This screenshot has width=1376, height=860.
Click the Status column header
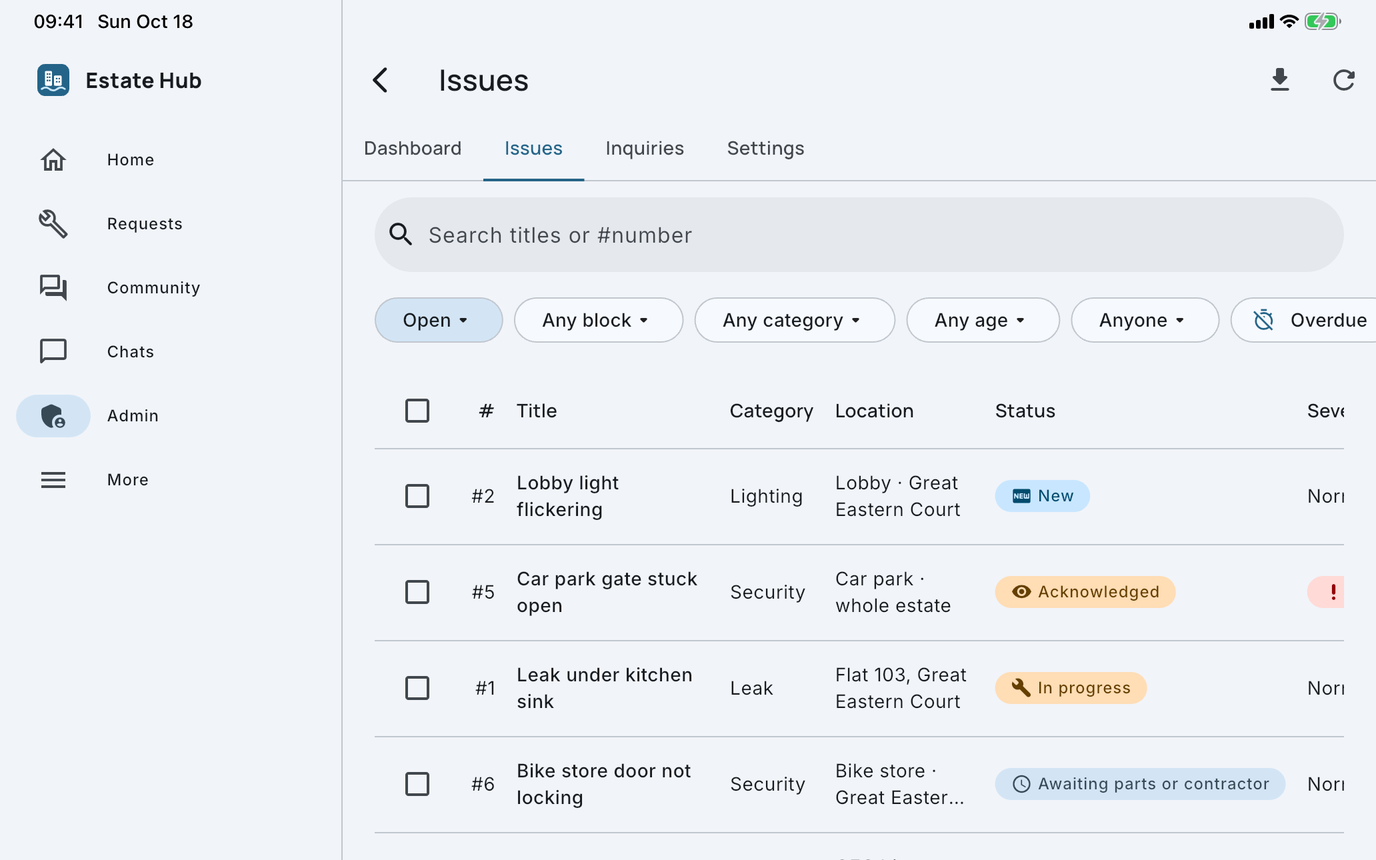pyautogui.click(x=1025, y=411)
